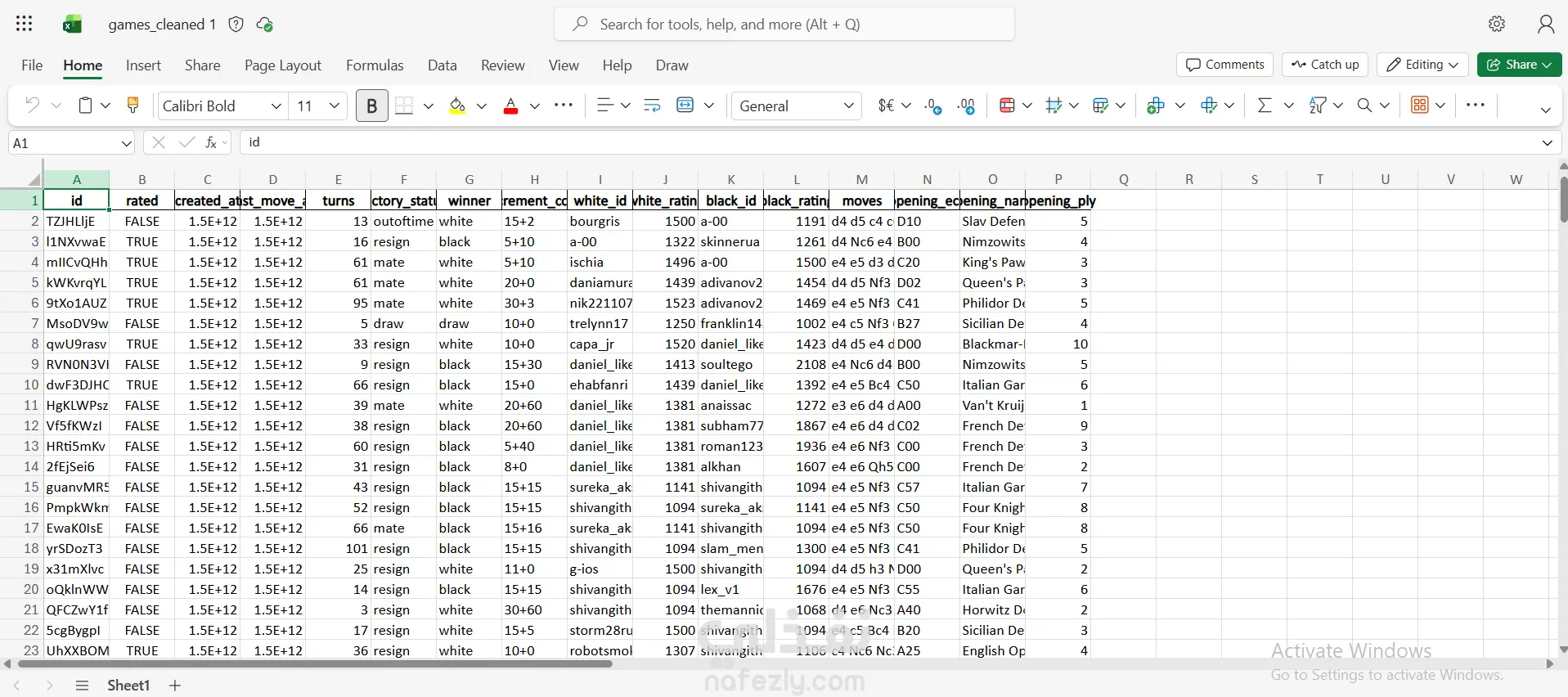
Task: Apply cell borders icon
Action: pos(404,106)
